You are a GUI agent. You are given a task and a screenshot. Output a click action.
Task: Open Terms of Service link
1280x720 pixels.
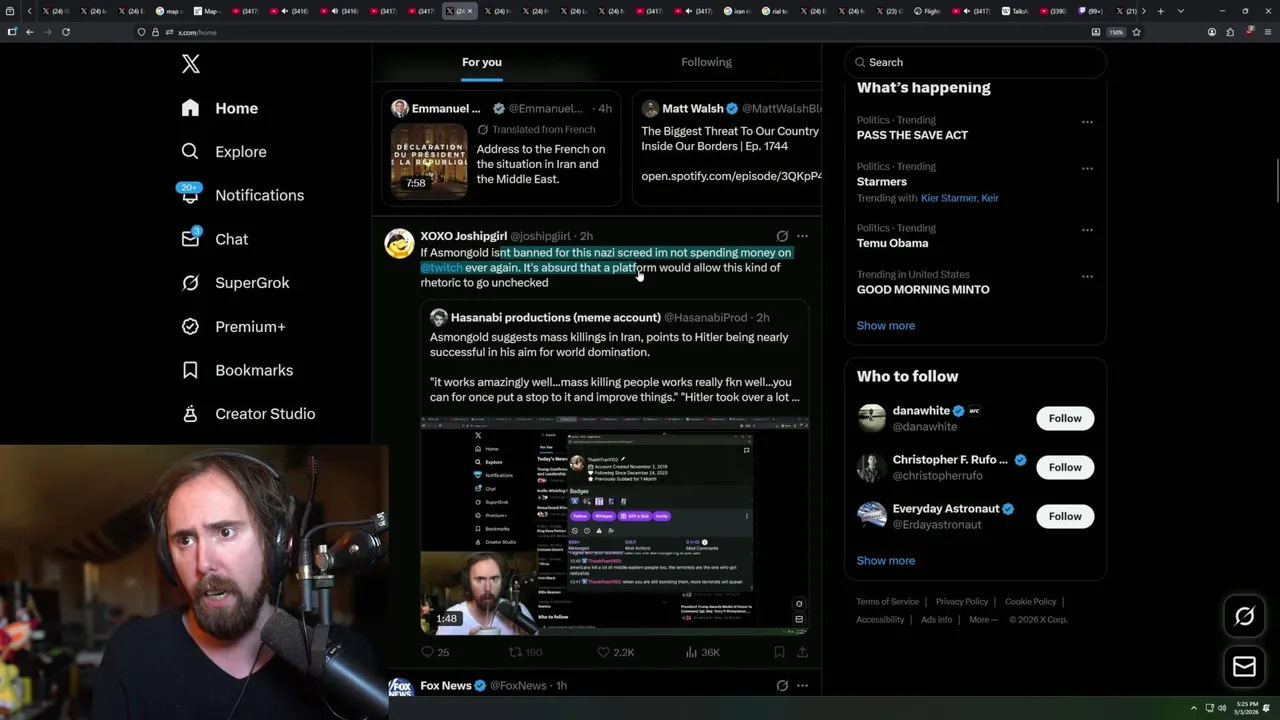(887, 601)
